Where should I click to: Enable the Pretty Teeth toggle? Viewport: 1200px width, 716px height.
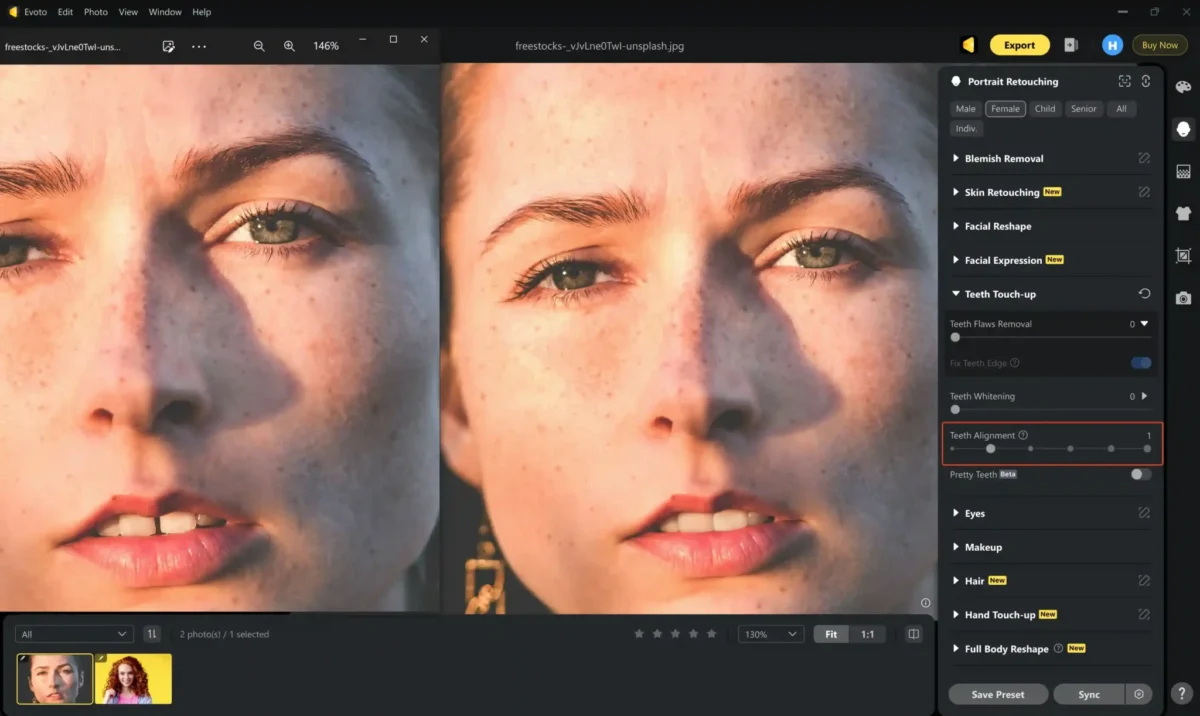[1140, 475]
